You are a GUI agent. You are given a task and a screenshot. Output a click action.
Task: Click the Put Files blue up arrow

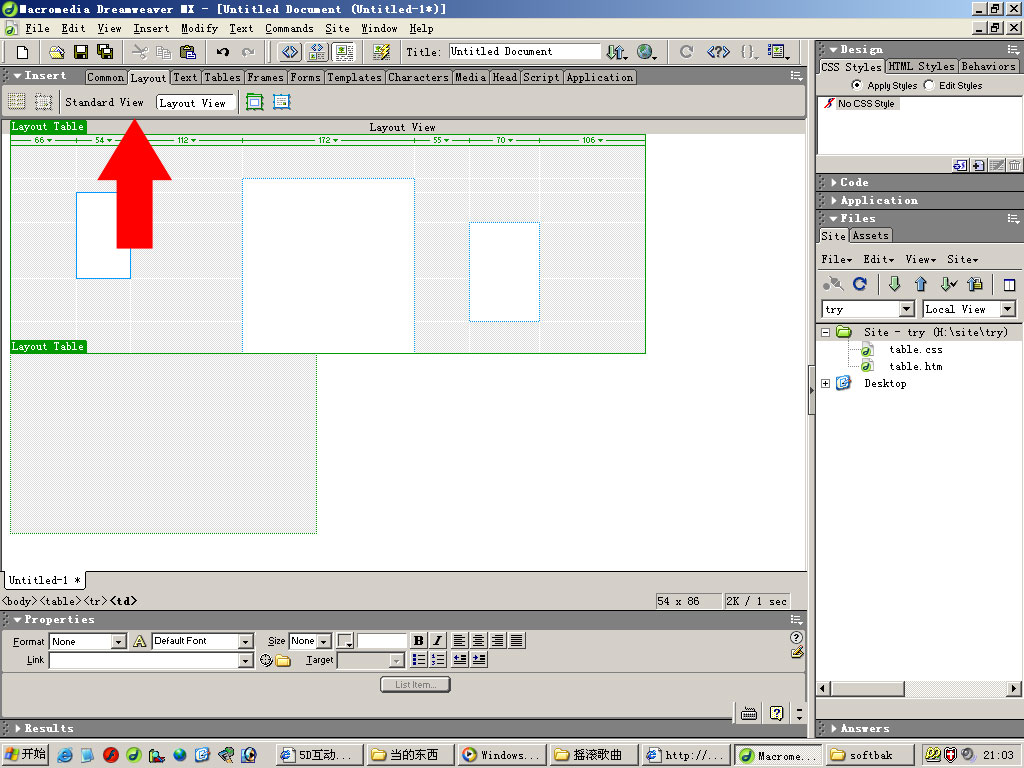pos(921,284)
